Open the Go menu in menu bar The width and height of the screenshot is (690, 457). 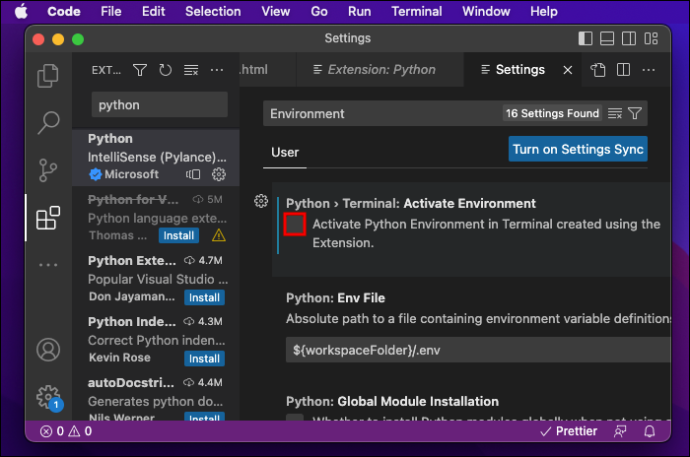pyautogui.click(x=319, y=11)
